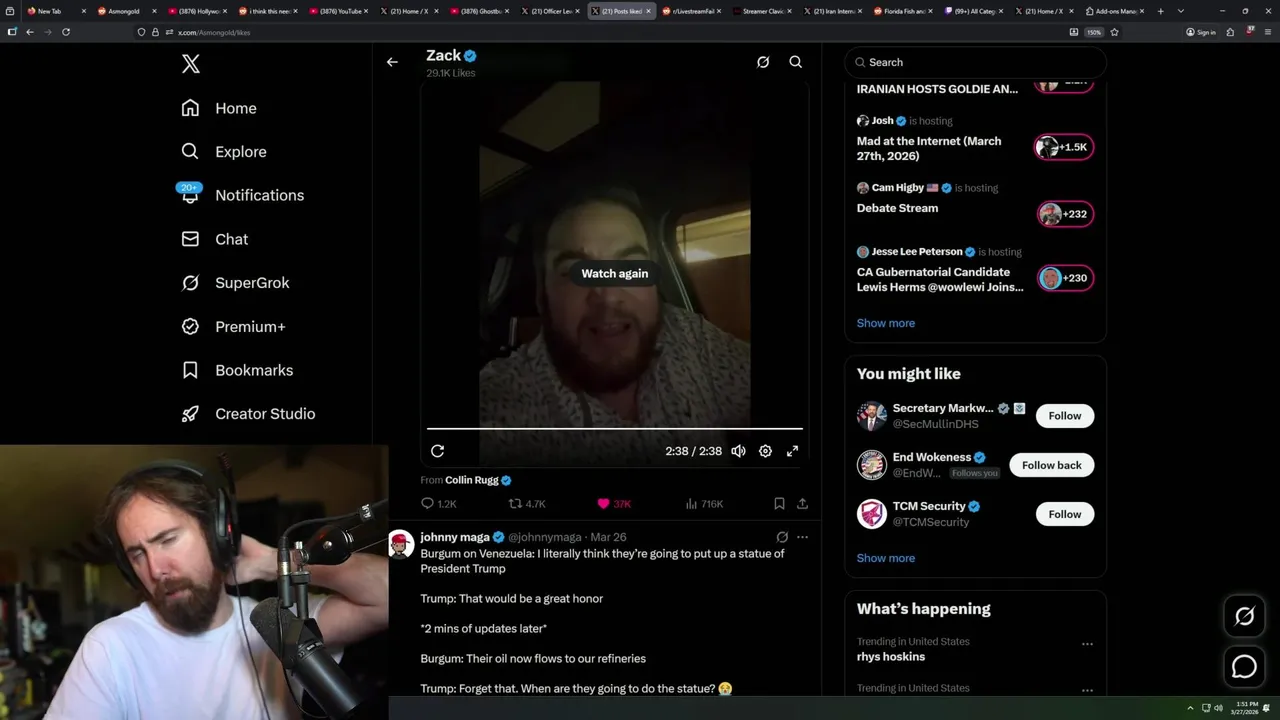1280x720 pixels.
Task: Switch to the Florida Fish browser tab
Action: pos(903,11)
